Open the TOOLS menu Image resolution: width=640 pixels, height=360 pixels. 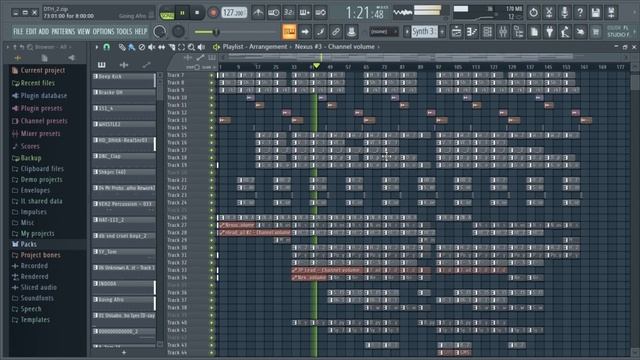tap(124, 31)
